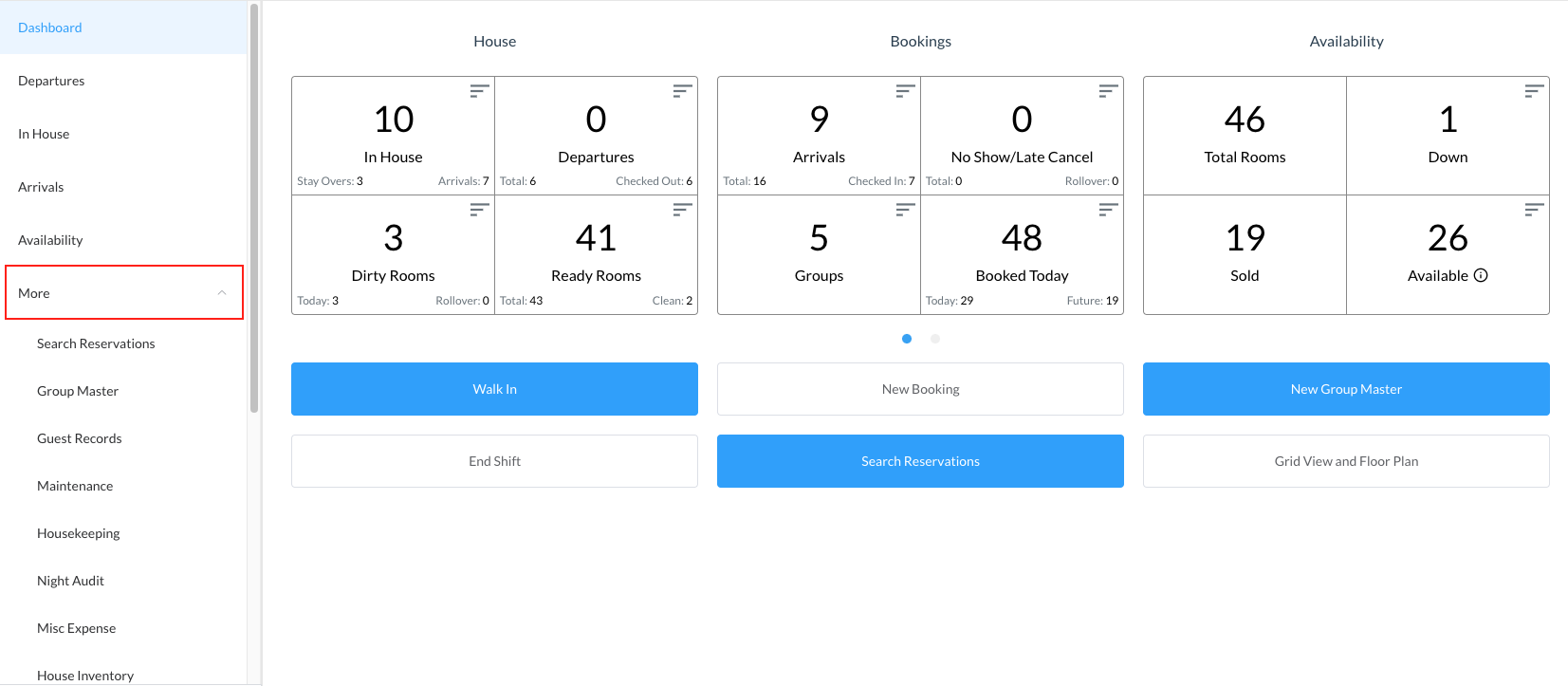Open the Arrivals tile list icon

(905, 91)
